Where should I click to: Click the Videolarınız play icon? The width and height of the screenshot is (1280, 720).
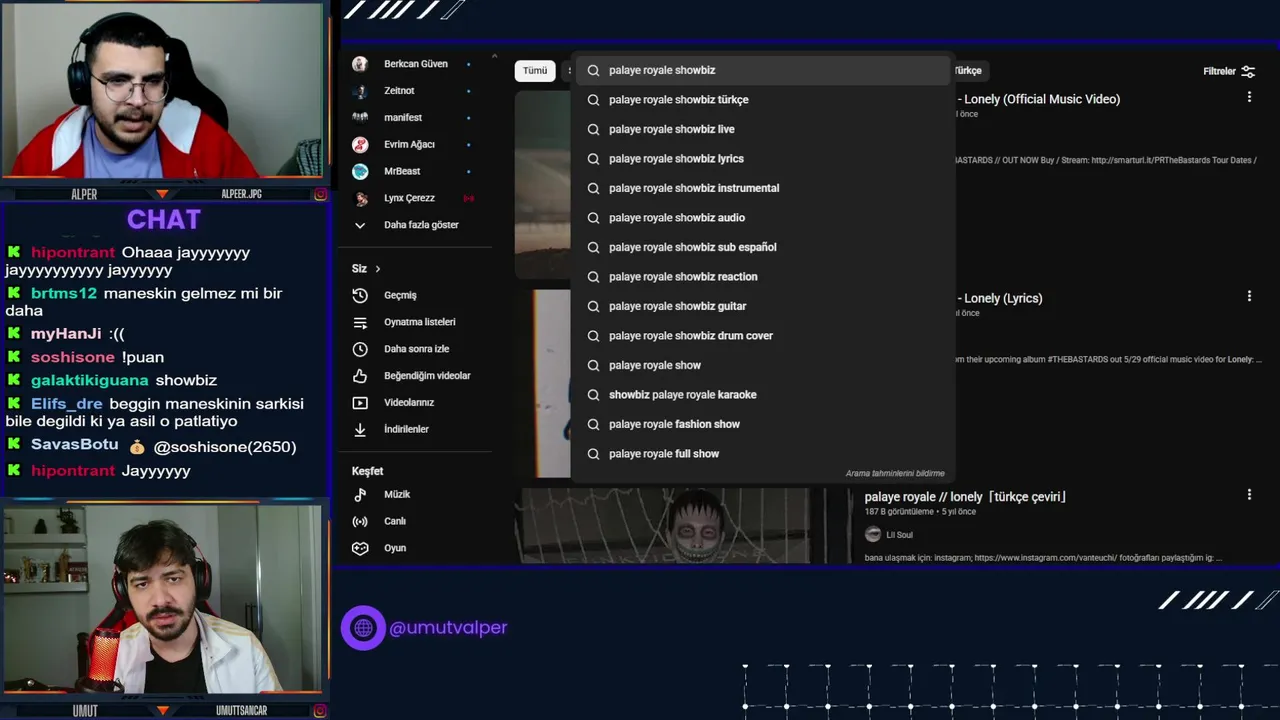pyautogui.click(x=360, y=403)
